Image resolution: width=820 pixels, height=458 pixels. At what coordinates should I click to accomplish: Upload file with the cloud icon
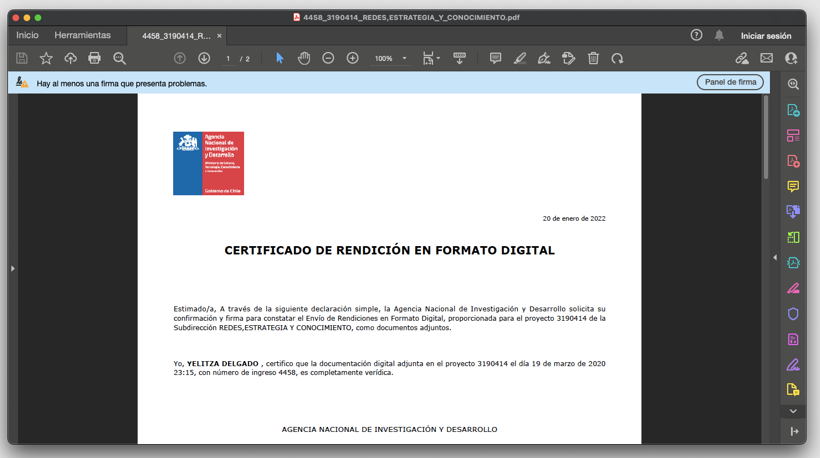coord(71,58)
